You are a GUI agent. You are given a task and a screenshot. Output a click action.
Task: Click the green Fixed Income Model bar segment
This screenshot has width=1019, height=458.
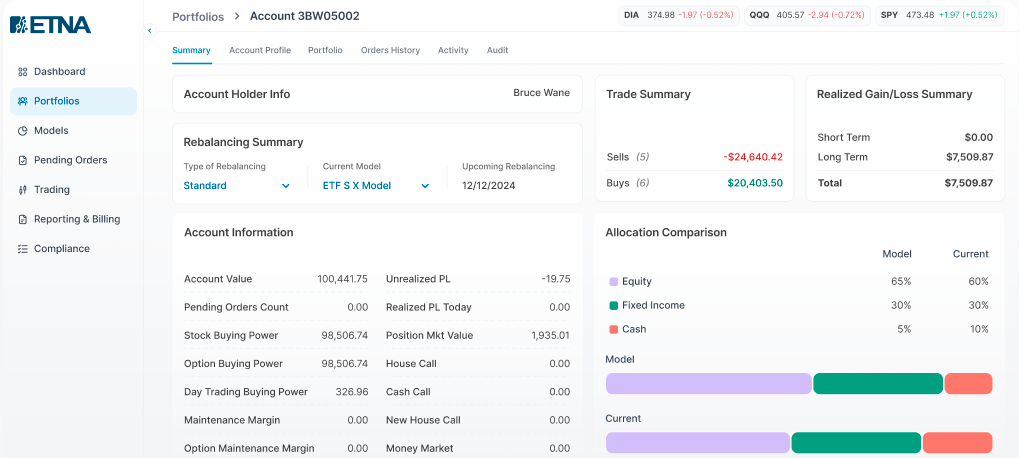[878, 383]
